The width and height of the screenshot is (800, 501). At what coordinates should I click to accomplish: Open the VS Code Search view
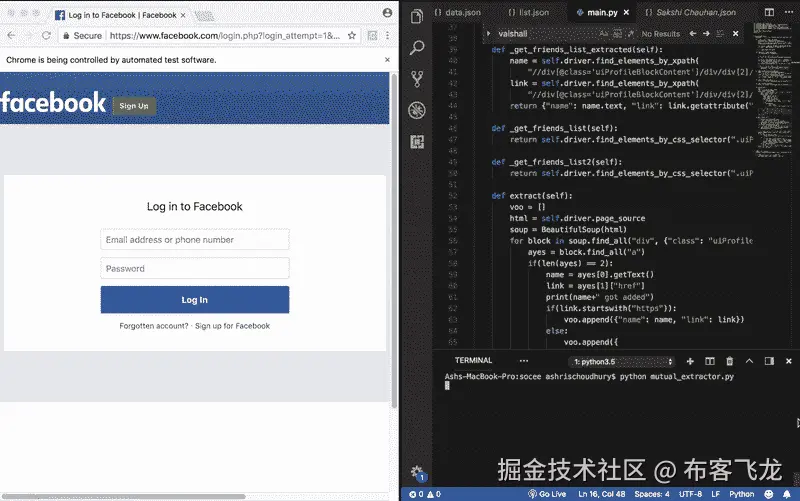point(417,48)
